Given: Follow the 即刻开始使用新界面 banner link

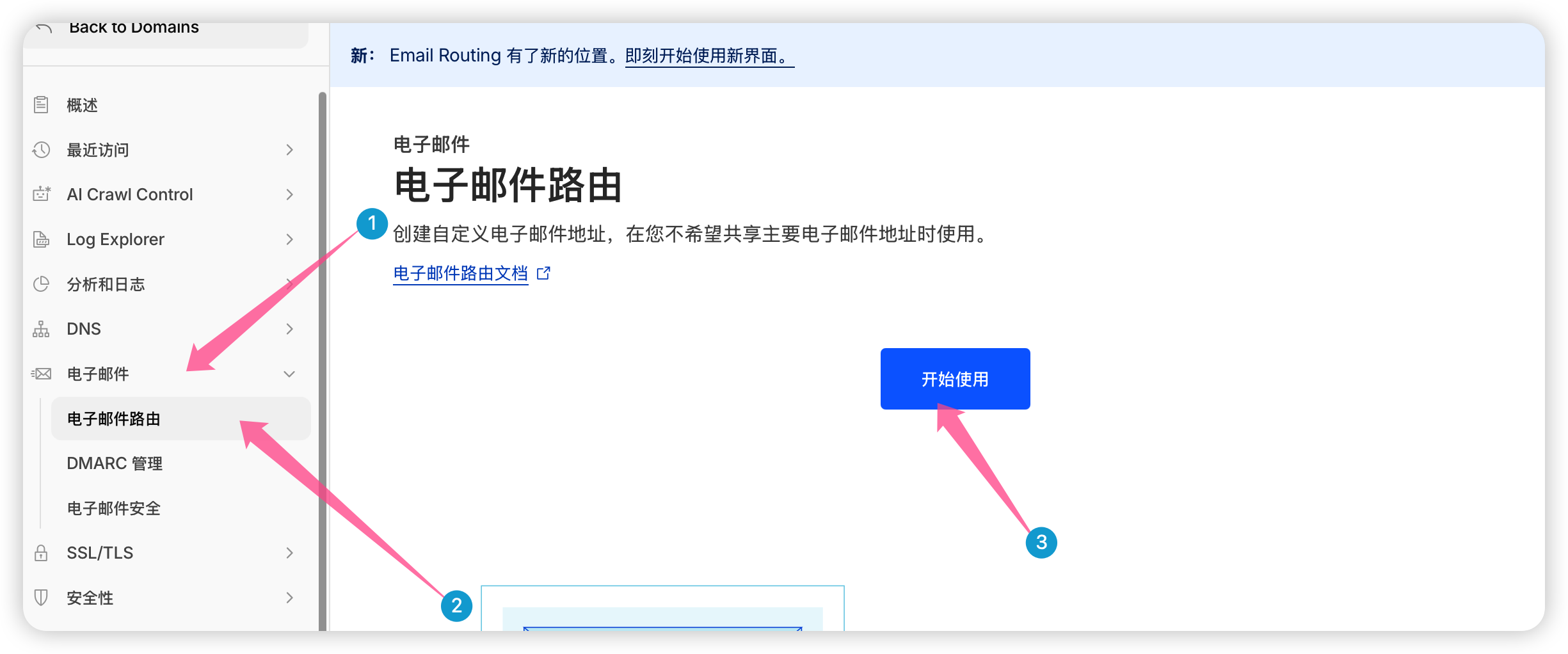Looking at the screenshot, I should (x=708, y=56).
